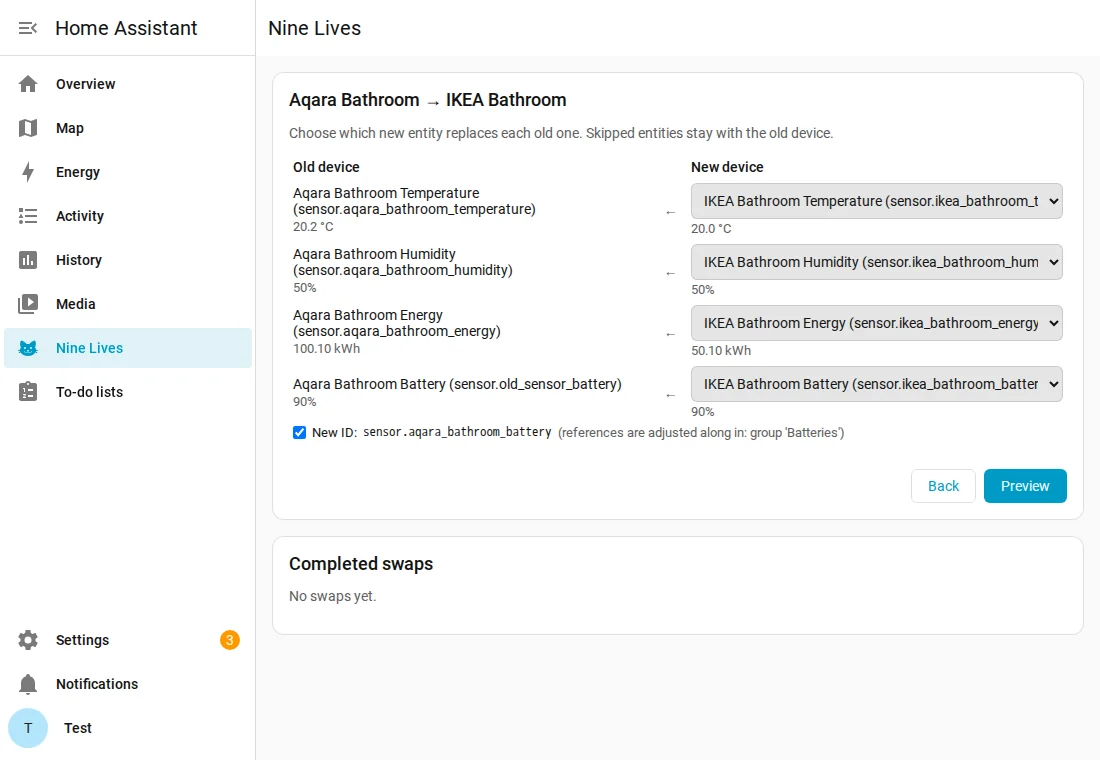The width and height of the screenshot is (1100, 760).
Task: Click the Activity list icon
Action: [27, 216]
